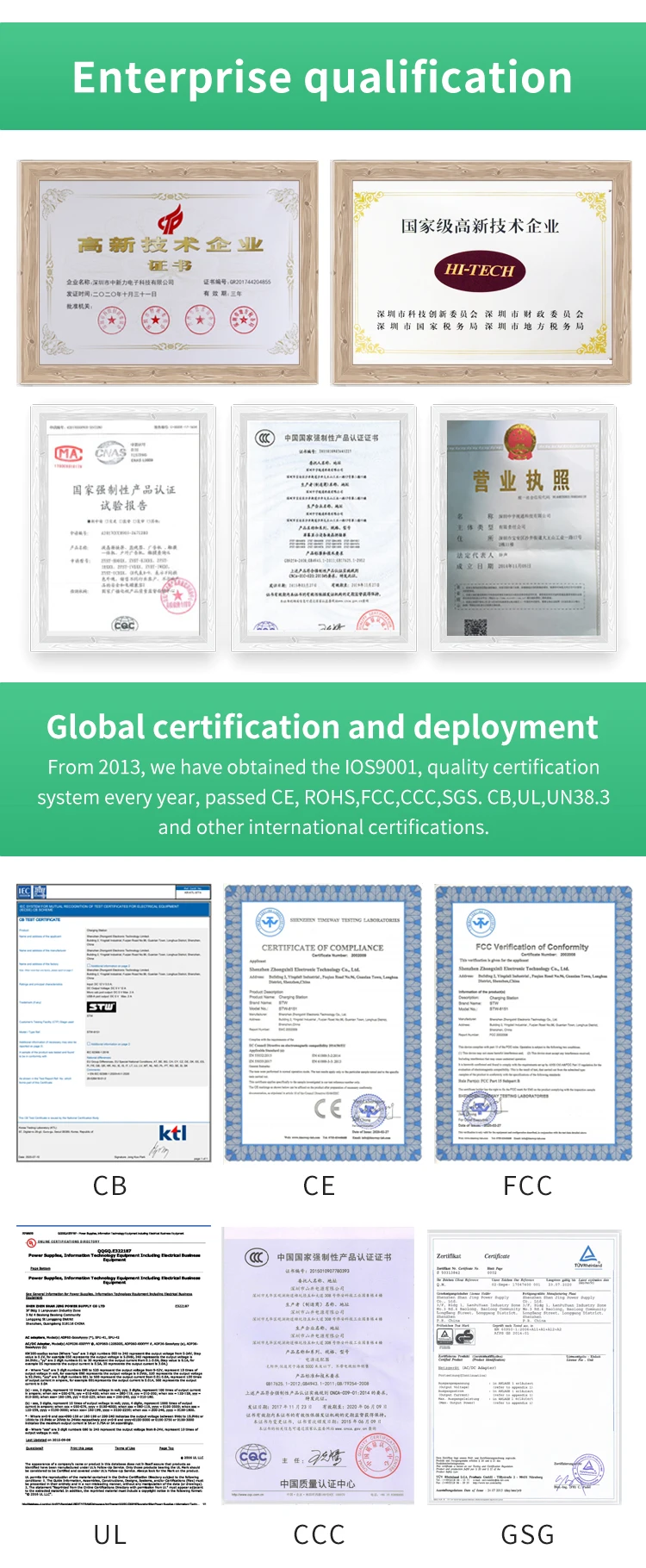Open the TÜV Rheinland Zertifikat image
The width and height of the screenshot is (646, 1568).
524,1367
